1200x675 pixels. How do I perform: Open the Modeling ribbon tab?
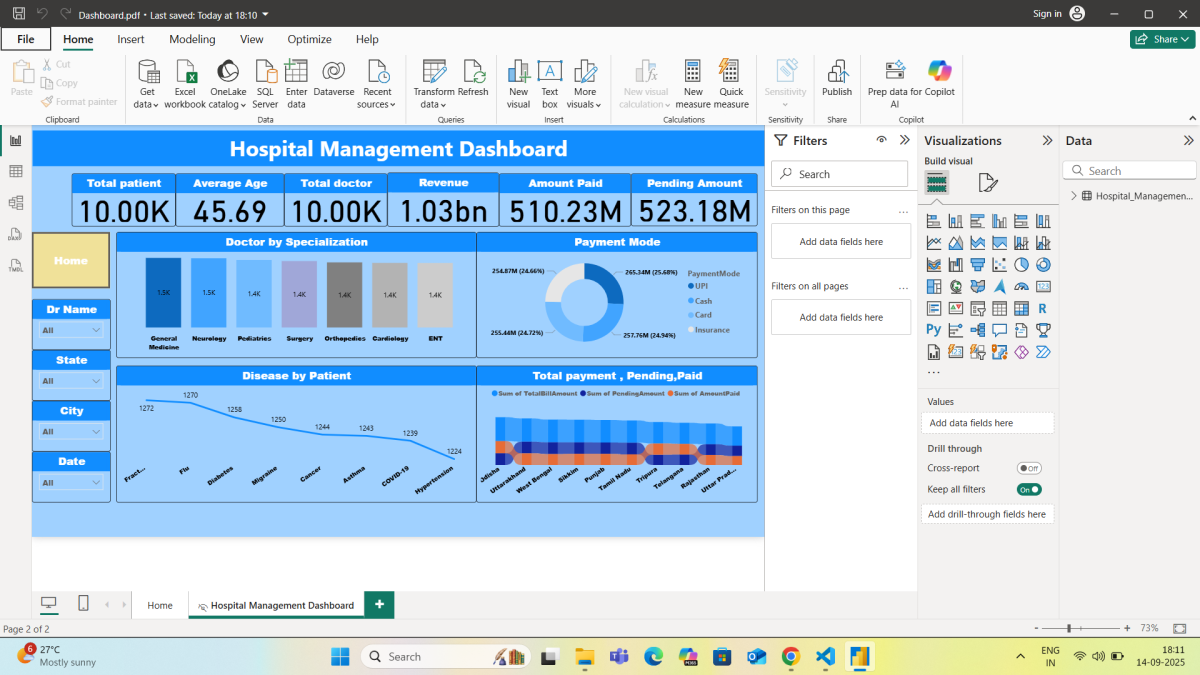pyautogui.click(x=192, y=39)
